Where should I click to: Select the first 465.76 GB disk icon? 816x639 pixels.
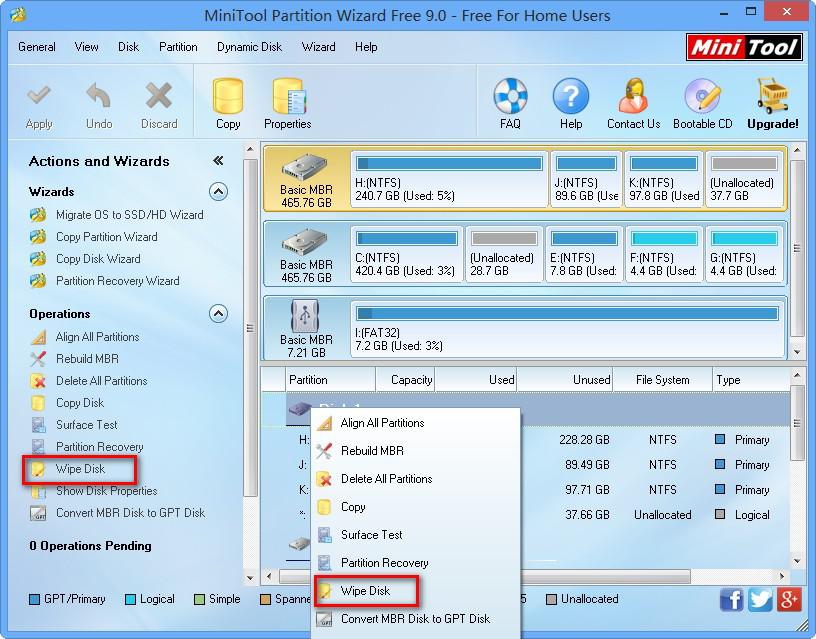[304, 168]
